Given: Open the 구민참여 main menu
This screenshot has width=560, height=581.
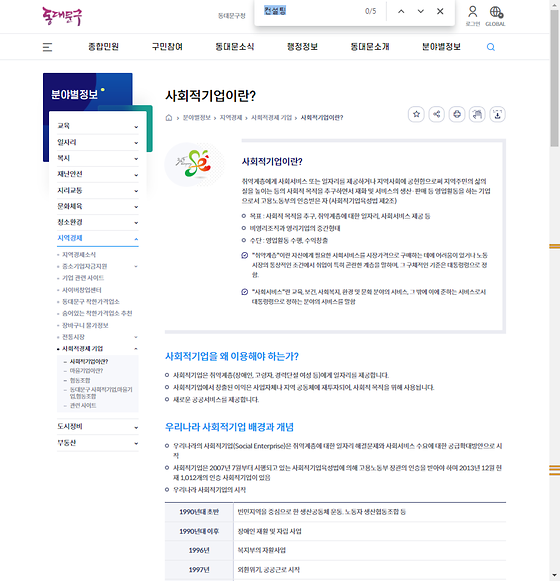Looking at the screenshot, I should click(x=167, y=47).
